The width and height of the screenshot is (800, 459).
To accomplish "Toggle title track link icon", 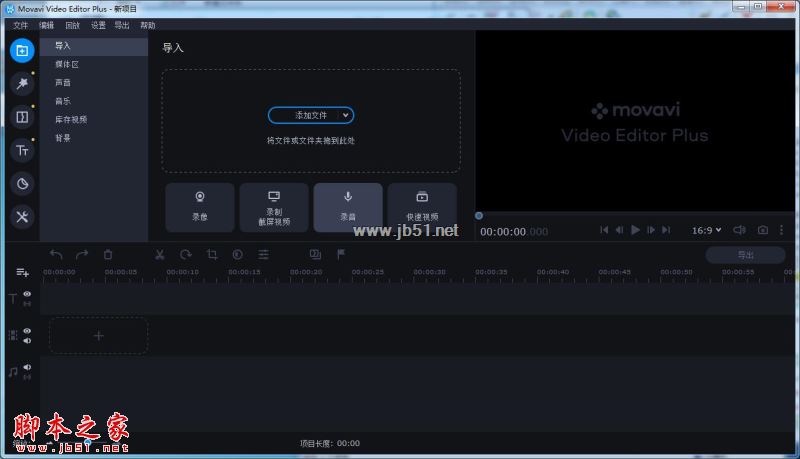I will point(27,303).
